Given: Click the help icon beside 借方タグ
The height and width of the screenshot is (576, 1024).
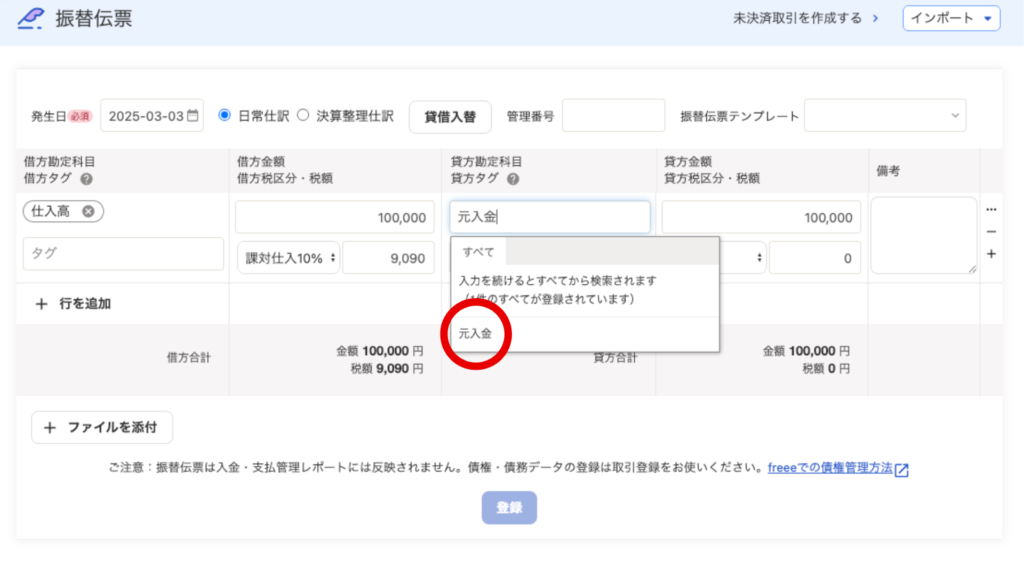Looking at the screenshot, I should pos(86,179).
